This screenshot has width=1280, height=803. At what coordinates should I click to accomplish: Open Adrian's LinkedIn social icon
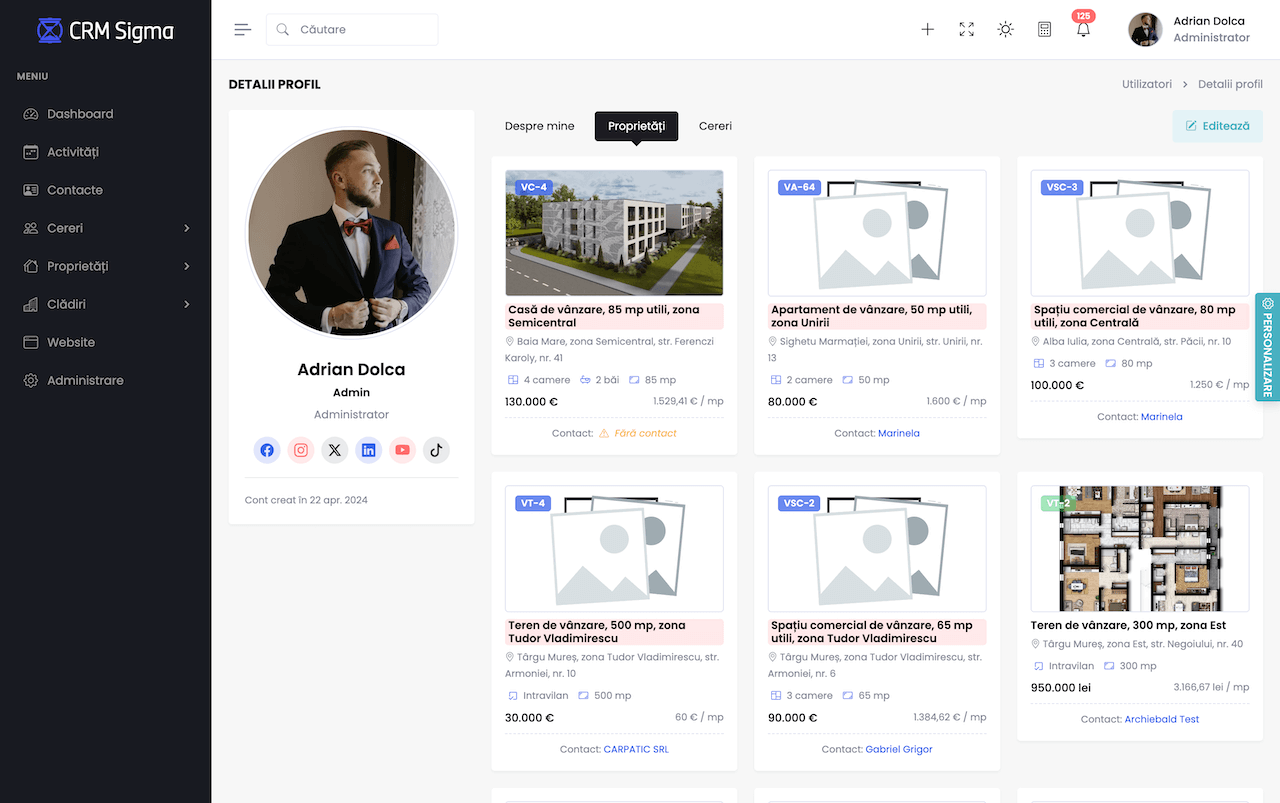click(x=368, y=450)
